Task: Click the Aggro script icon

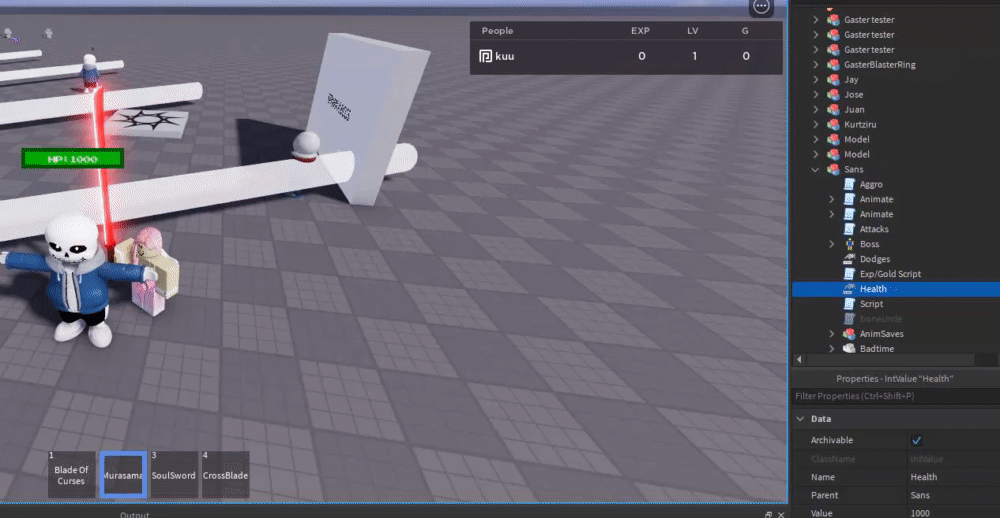Action: click(x=849, y=184)
